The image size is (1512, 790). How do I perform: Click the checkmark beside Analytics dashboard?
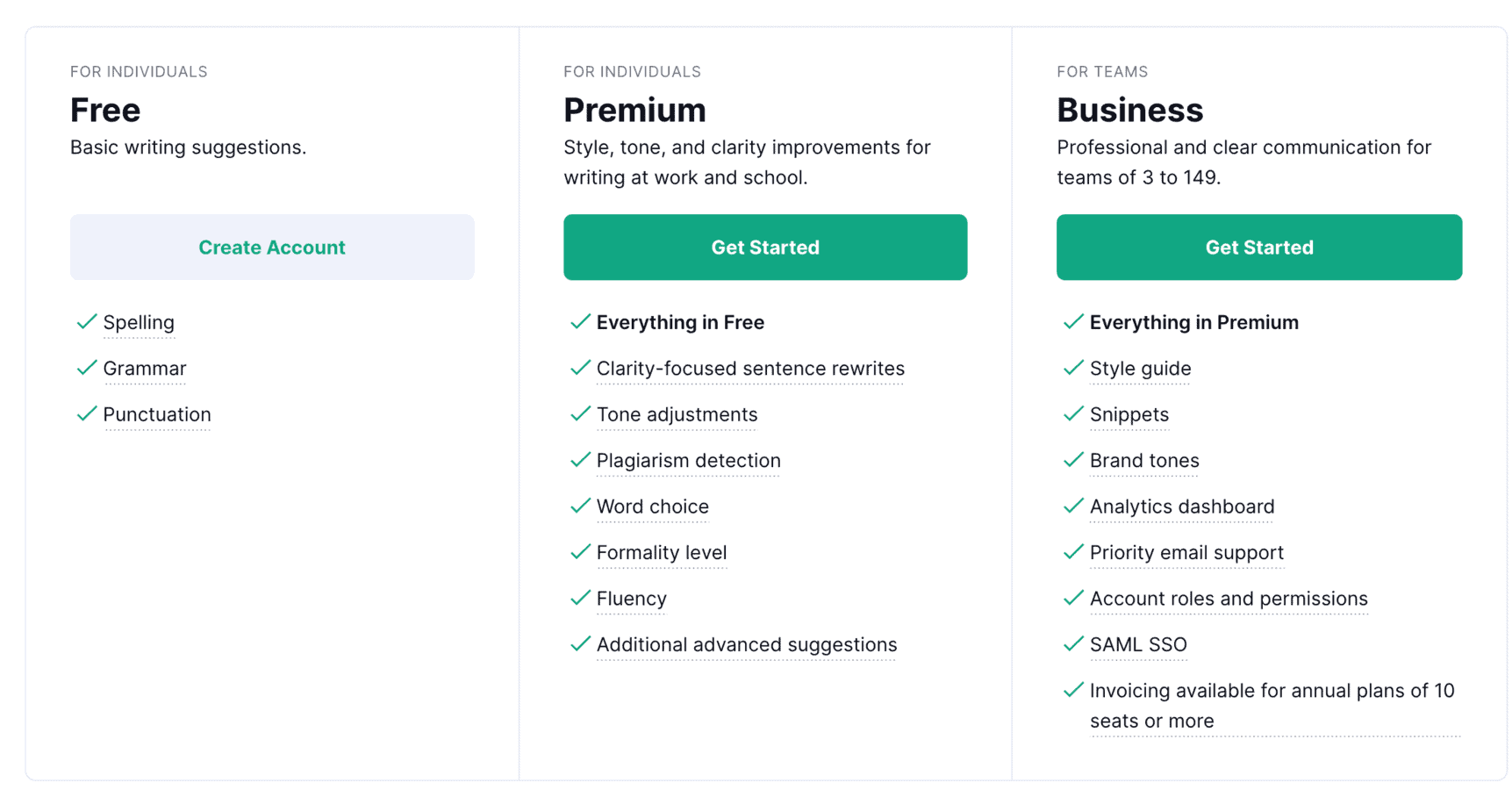[1072, 506]
